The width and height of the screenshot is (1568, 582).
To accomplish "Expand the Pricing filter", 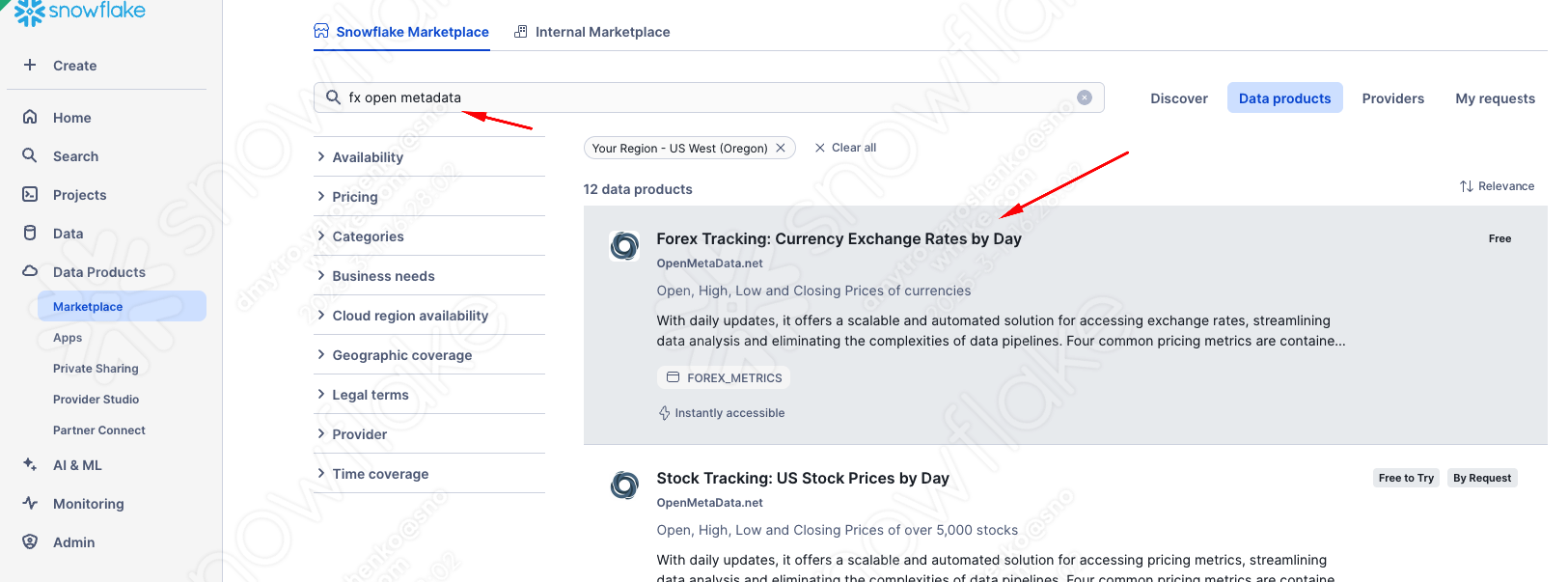I will point(355,197).
